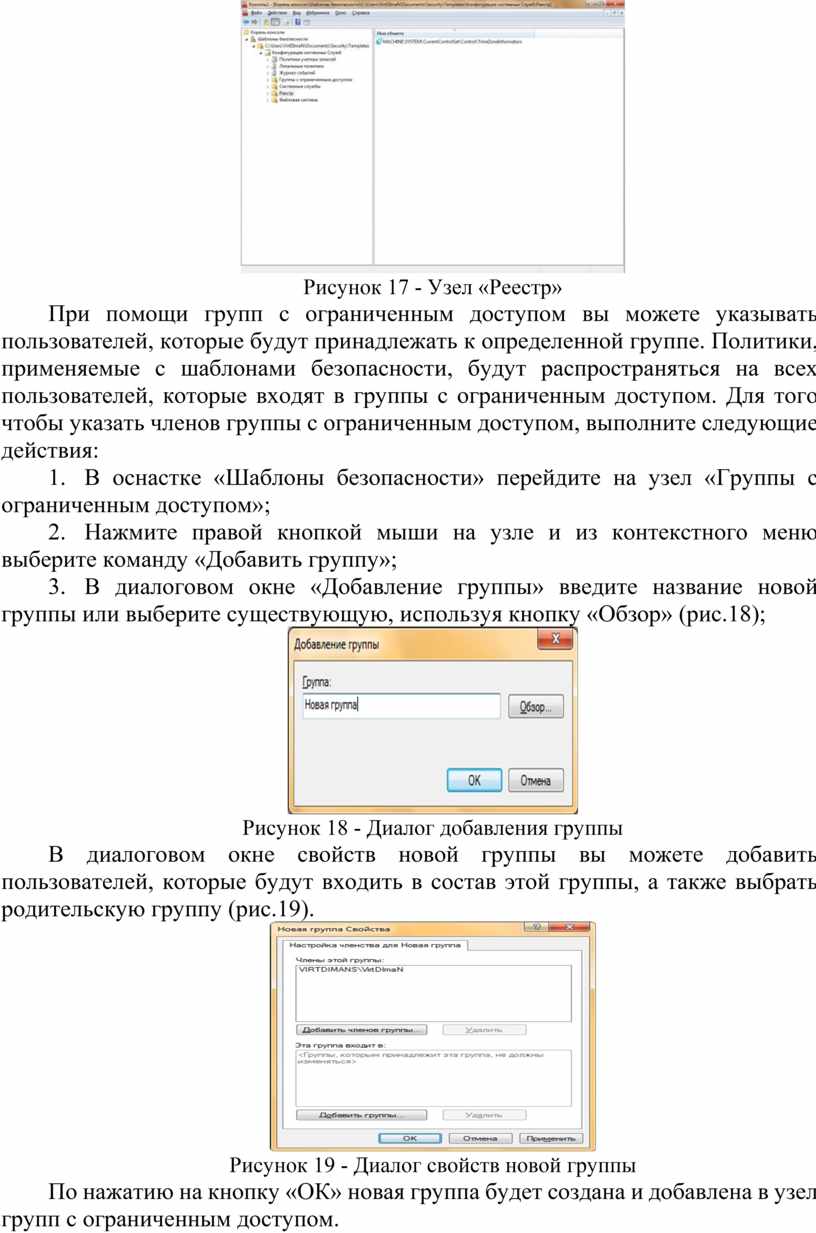Click the caption Рисунок 18 - Диалог добавления группы
The width and height of the screenshot is (816, 1233).
point(432,828)
